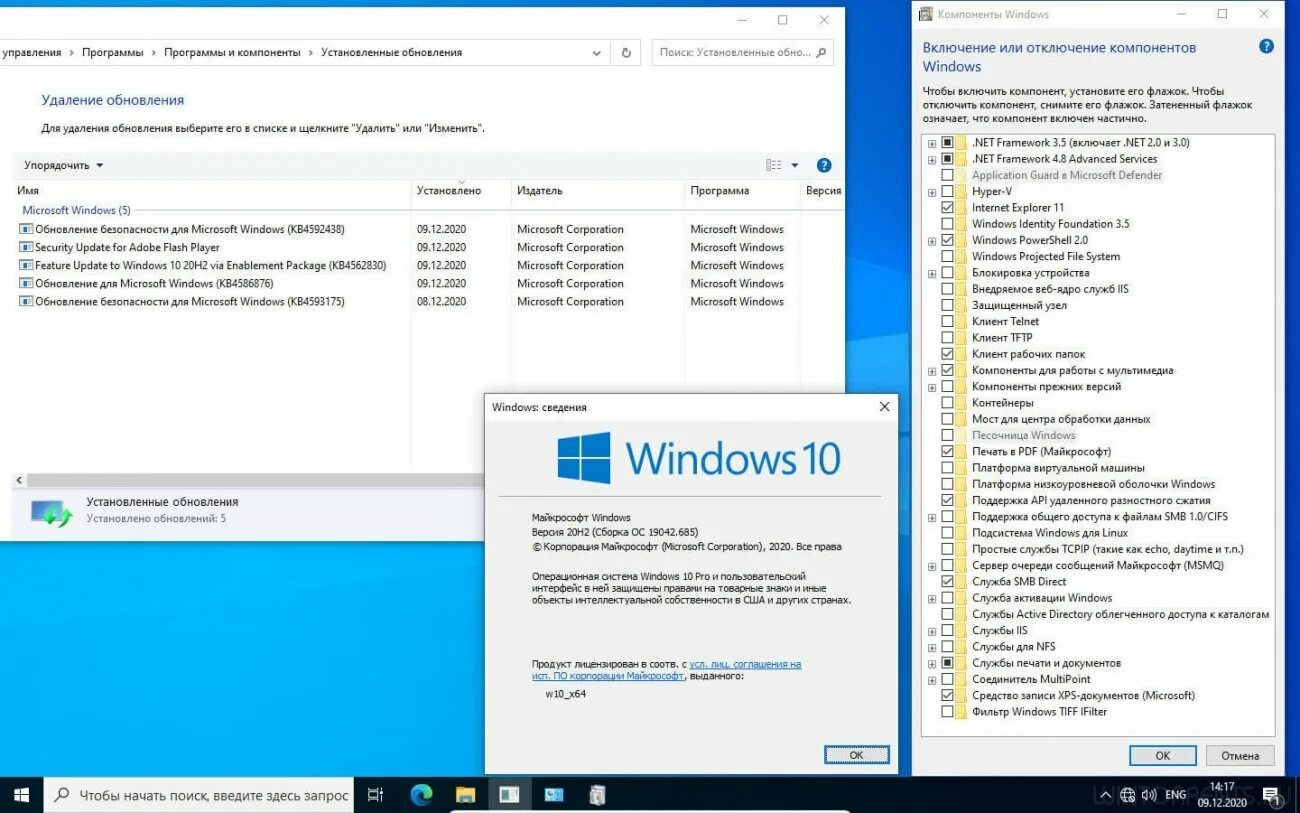The height and width of the screenshot is (813, 1300).
Task: Sort updates by Программа column
Action: pyautogui.click(x=741, y=190)
